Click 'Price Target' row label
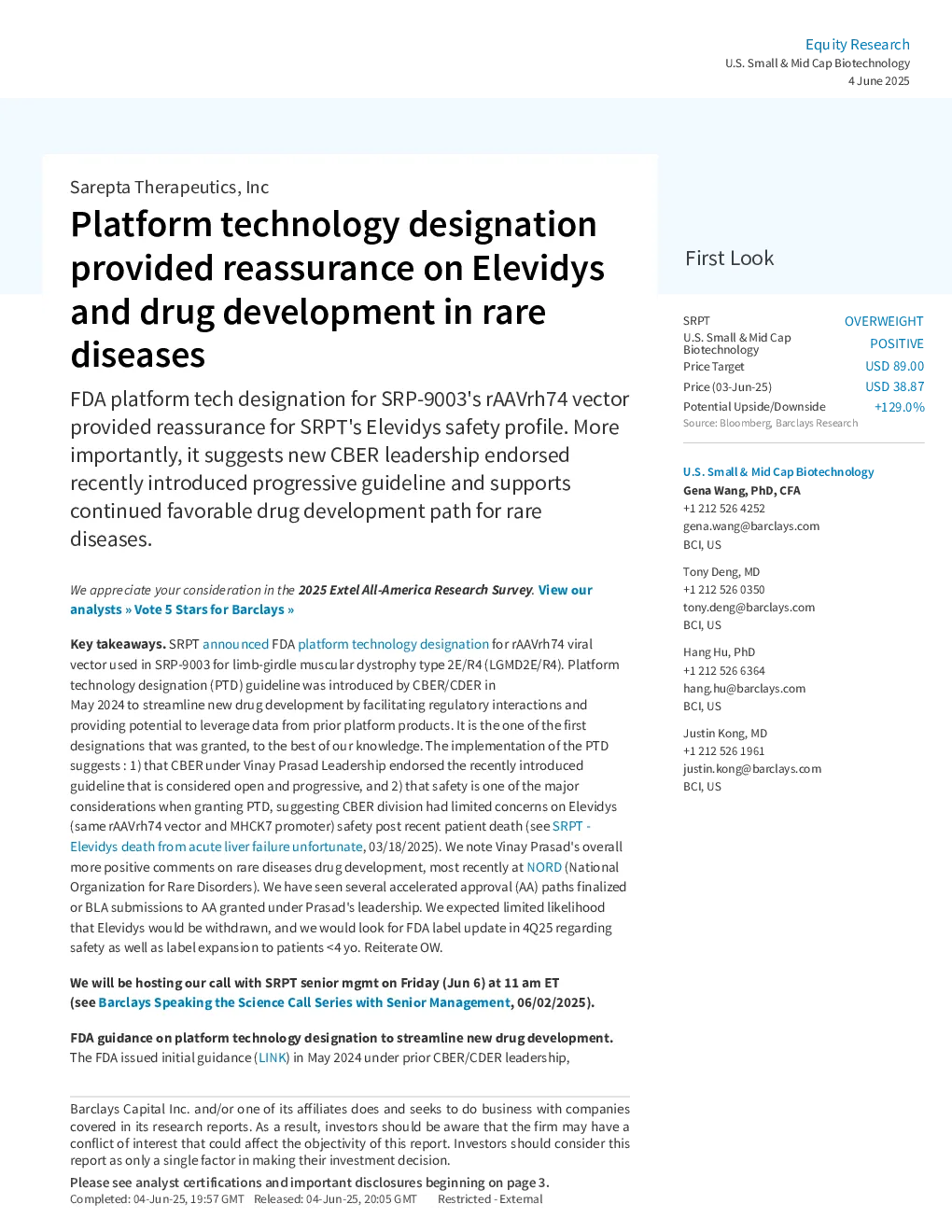The height and width of the screenshot is (1232, 952). click(x=714, y=367)
